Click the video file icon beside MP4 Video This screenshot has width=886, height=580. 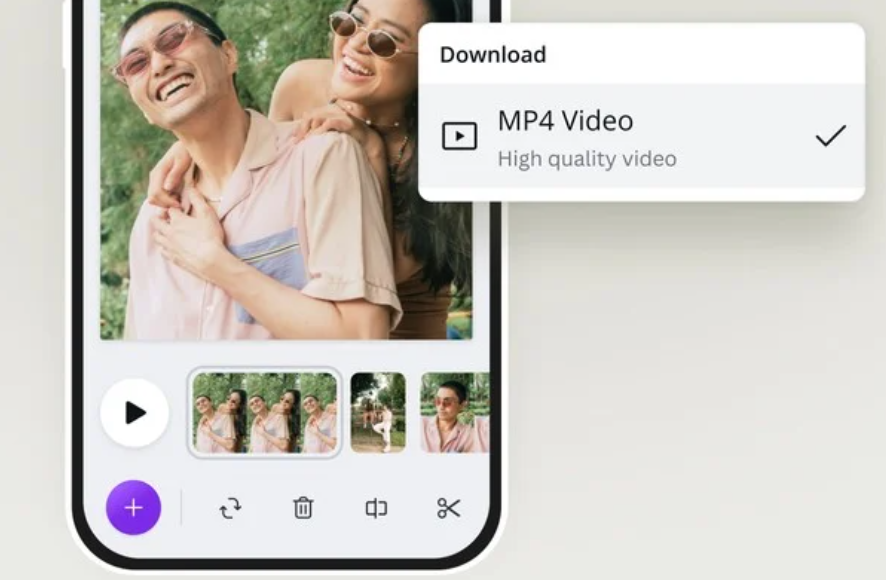pyautogui.click(x=459, y=136)
